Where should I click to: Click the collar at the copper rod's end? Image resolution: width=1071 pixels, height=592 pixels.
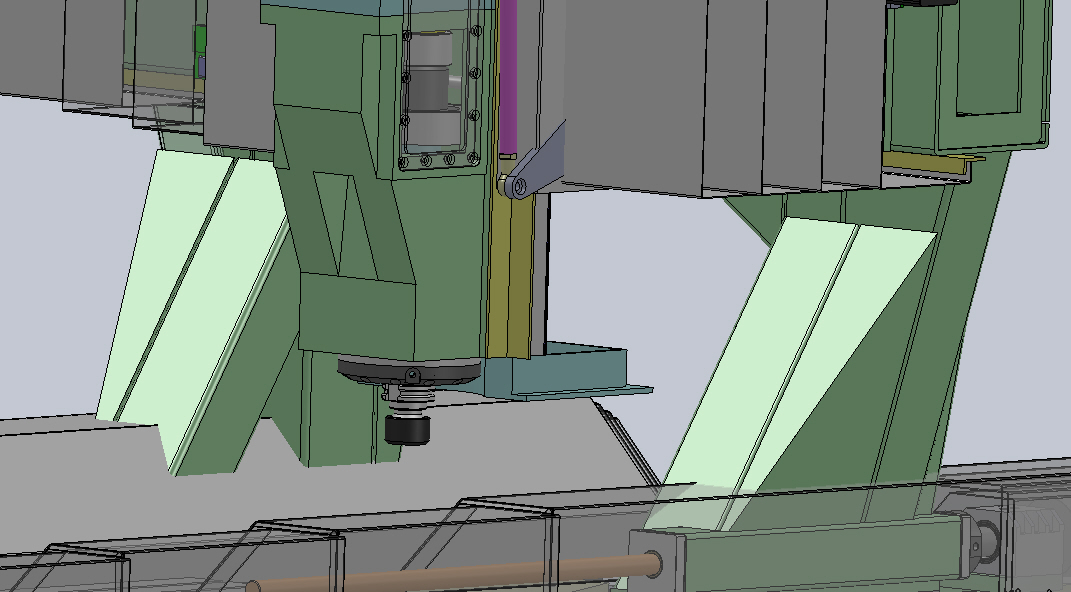(650, 564)
